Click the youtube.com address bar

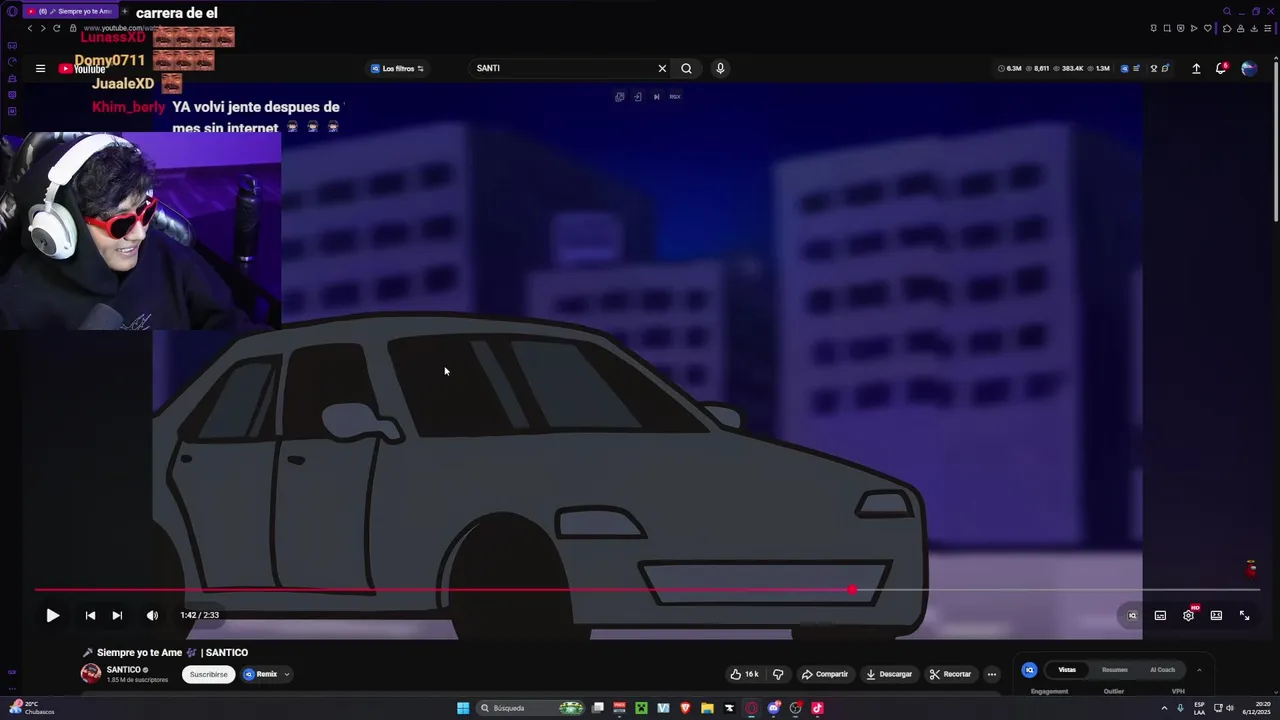[x=120, y=28]
